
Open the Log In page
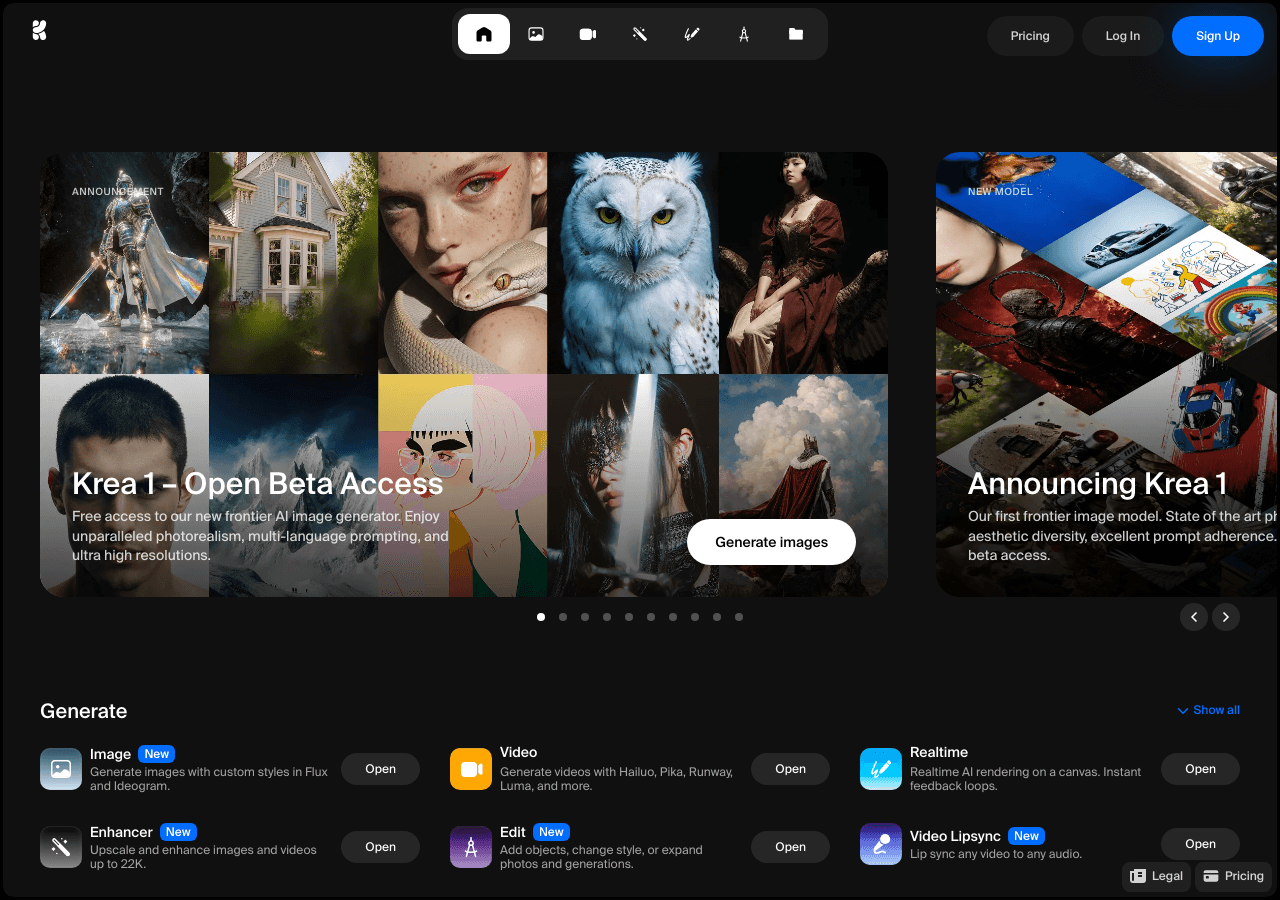[x=1122, y=36]
